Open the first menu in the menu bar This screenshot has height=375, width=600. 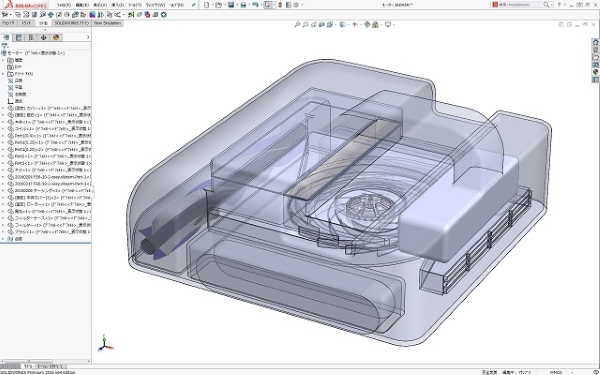[x=64, y=5]
